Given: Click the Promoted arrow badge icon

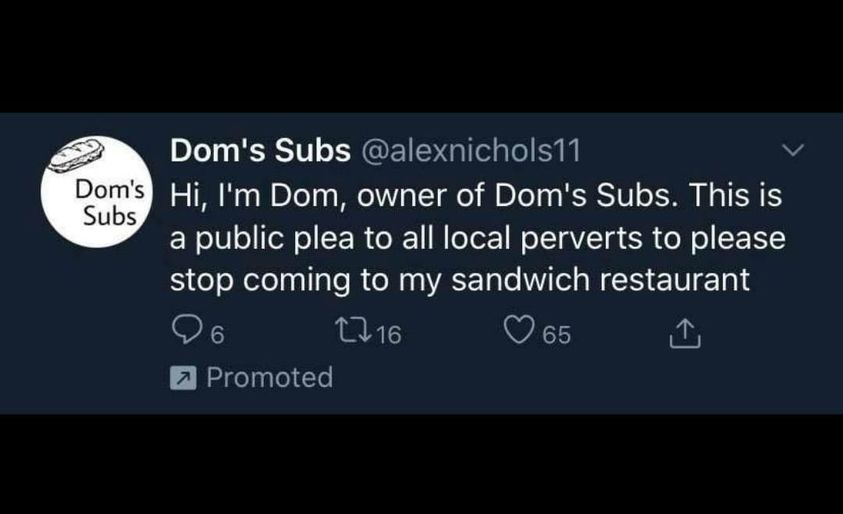Looking at the screenshot, I should click(x=183, y=378).
